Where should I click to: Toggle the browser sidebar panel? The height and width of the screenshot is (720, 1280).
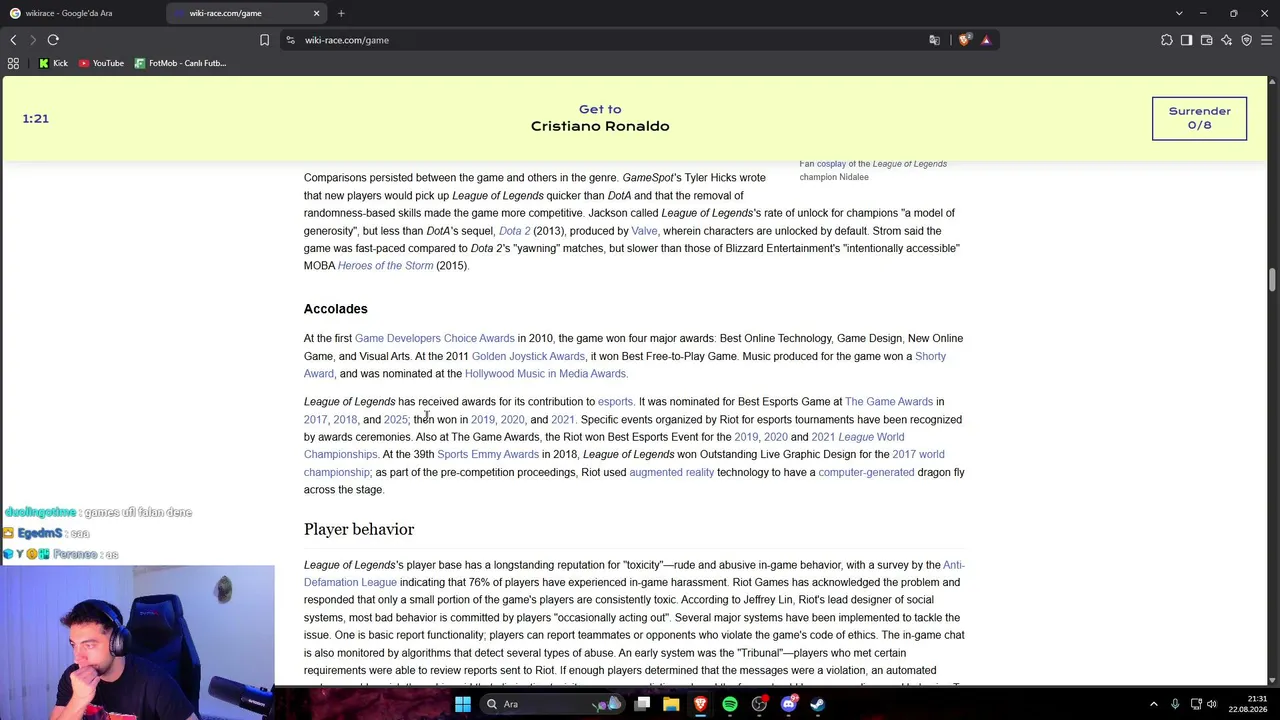(1186, 40)
